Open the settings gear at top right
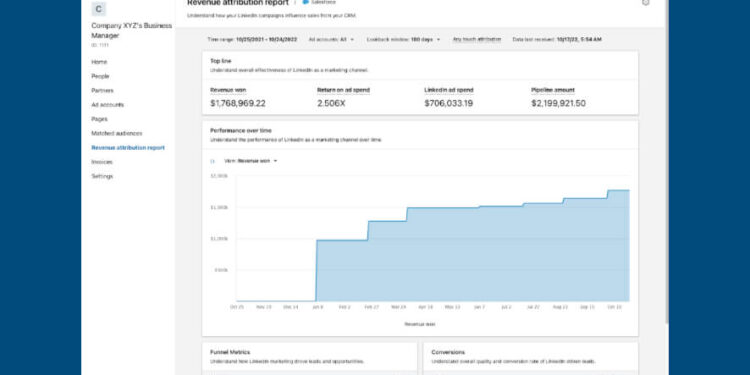750x375 pixels. click(646, 2)
